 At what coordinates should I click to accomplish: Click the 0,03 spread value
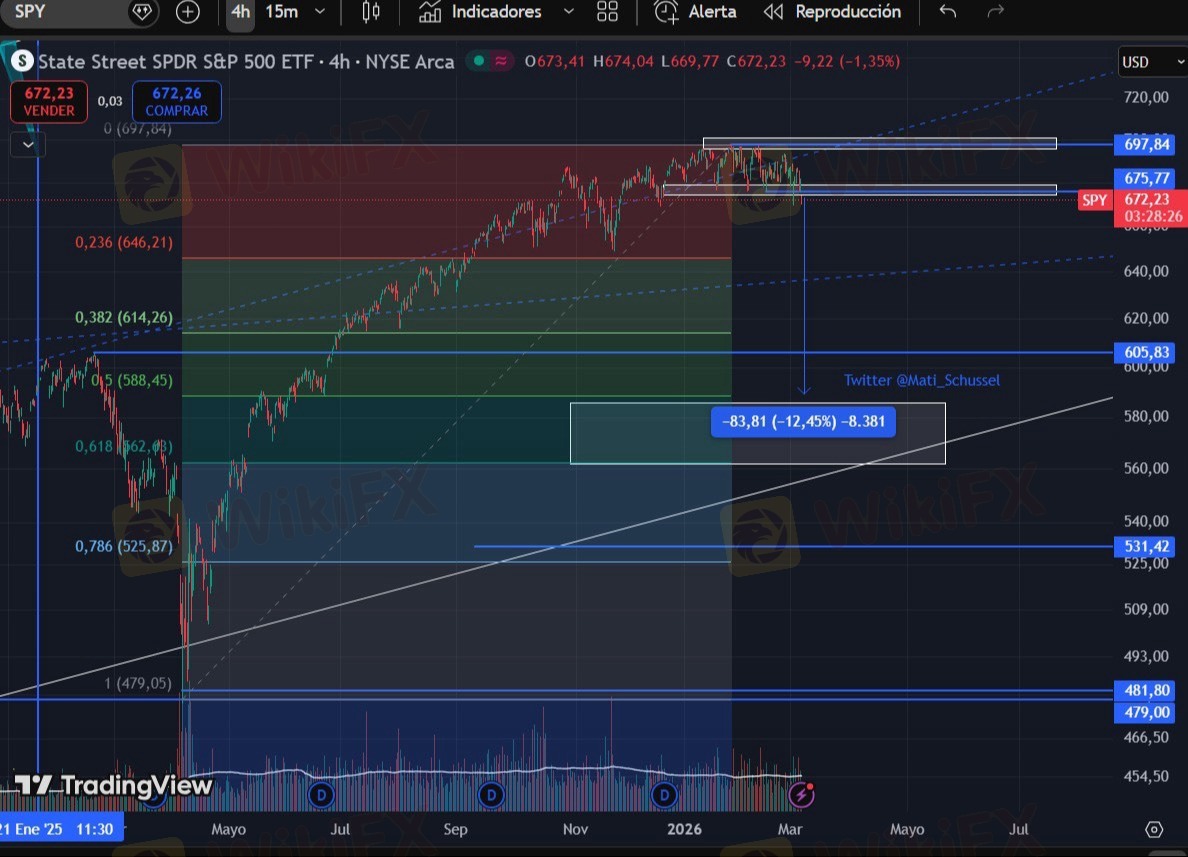(x=110, y=101)
